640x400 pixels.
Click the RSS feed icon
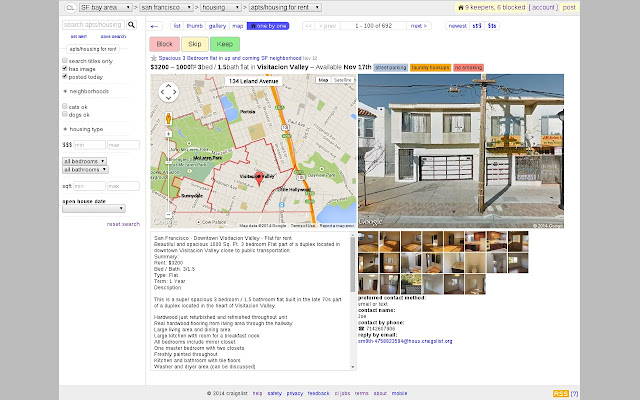point(561,393)
